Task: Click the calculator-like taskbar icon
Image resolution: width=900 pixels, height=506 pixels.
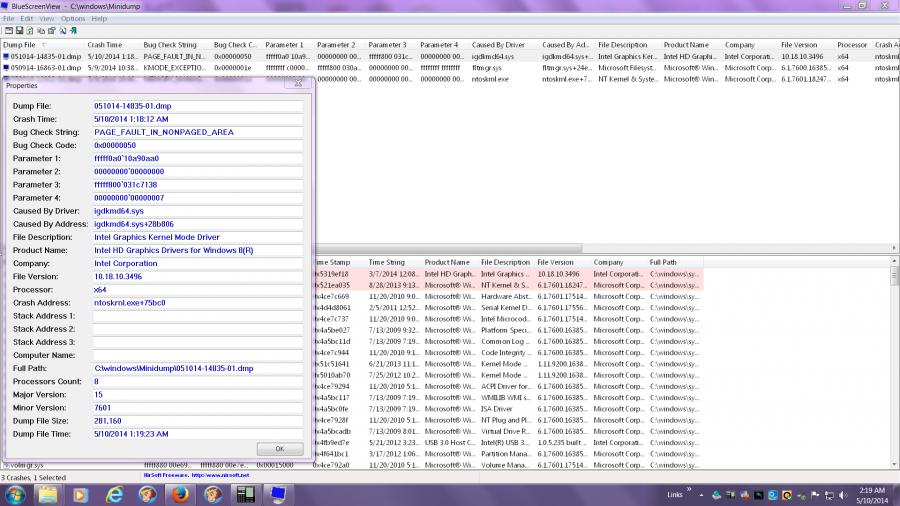Action: pyautogui.click(x=246, y=495)
